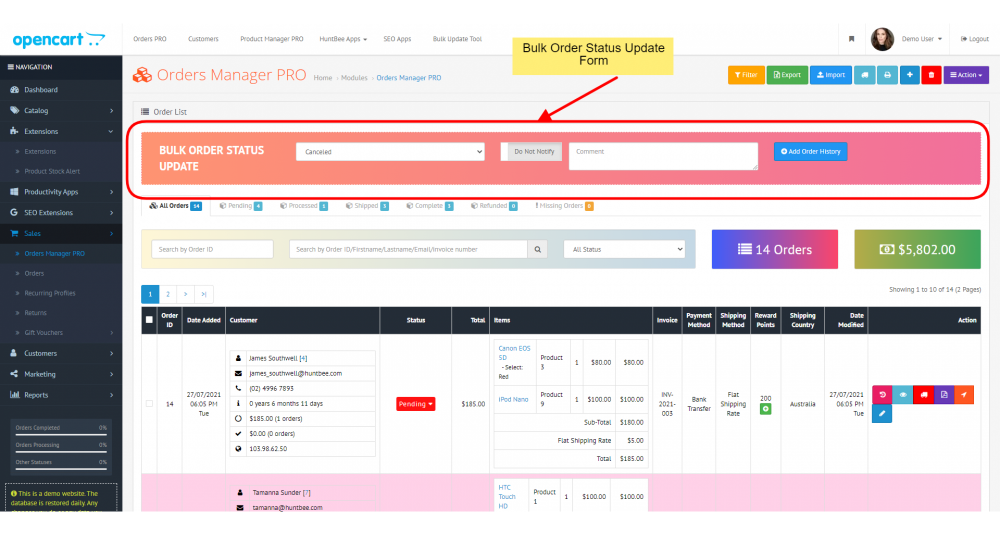The width and height of the screenshot is (1000, 535).
Task: Expand the Gift Vouchers submenu
Action: pyautogui.click(x=61, y=333)
